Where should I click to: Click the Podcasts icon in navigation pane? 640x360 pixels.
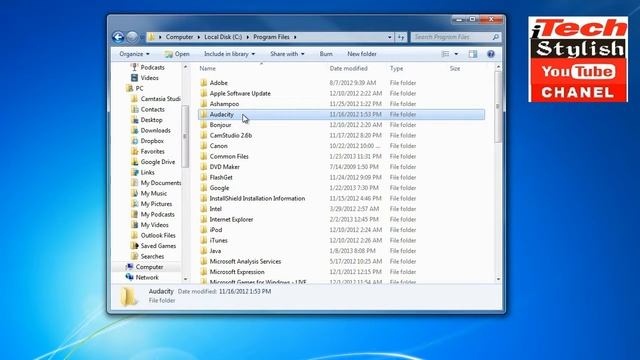[x=134, y=67]
